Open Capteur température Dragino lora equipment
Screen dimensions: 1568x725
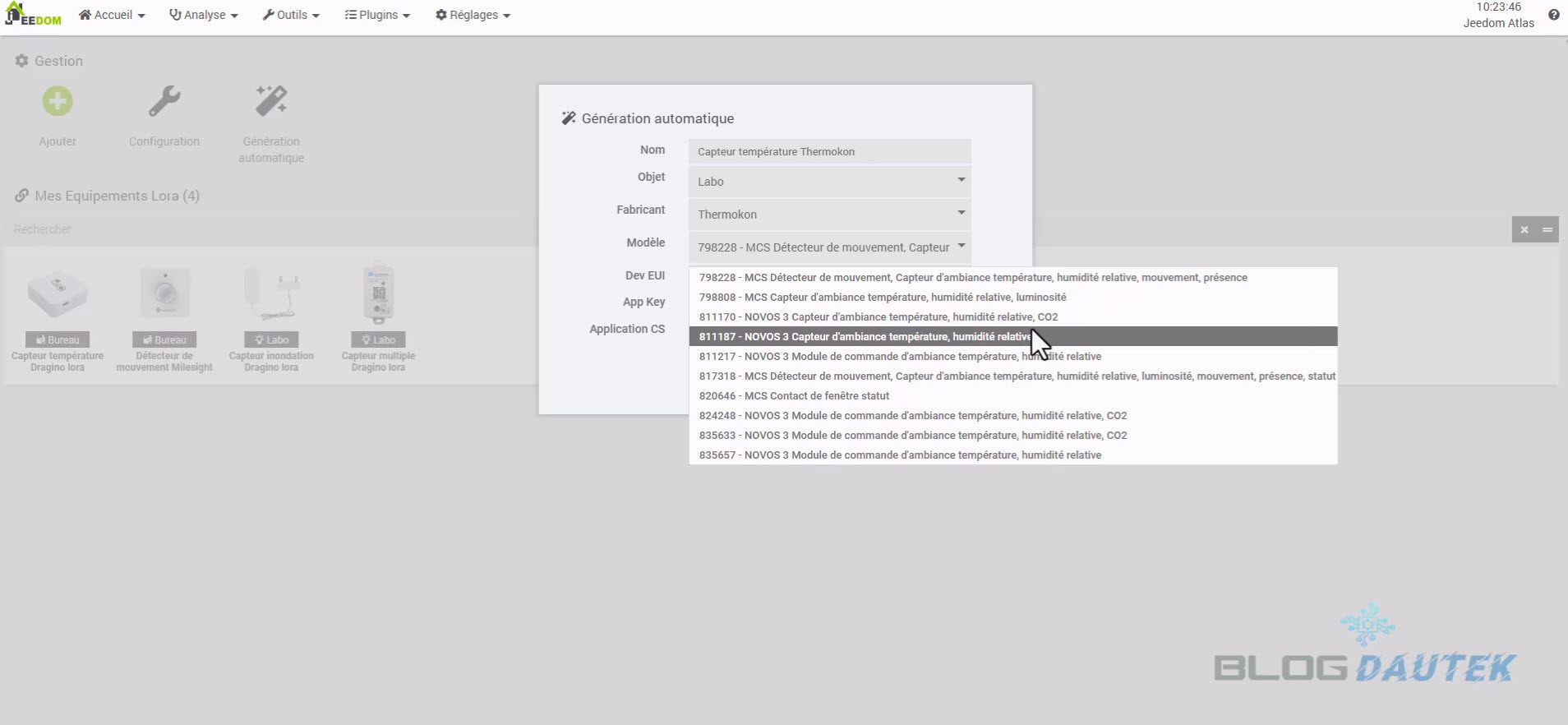[58, 296]
